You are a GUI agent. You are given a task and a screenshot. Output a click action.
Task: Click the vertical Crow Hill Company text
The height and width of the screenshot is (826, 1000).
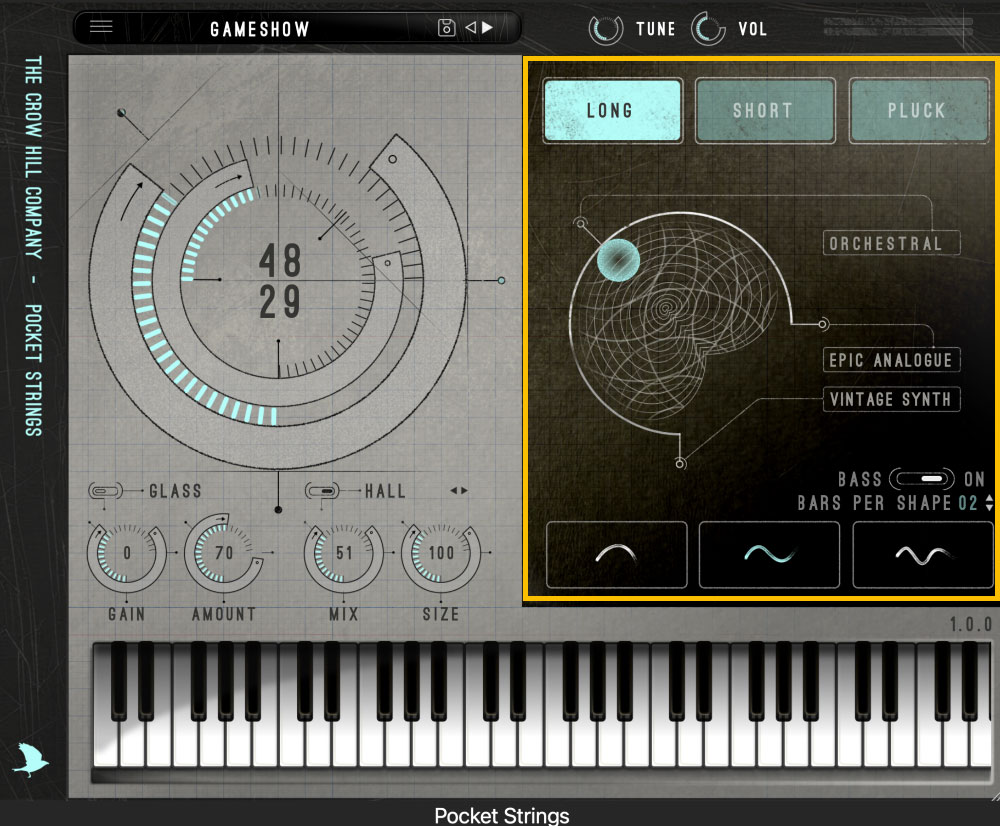click(x=33, y=246)
